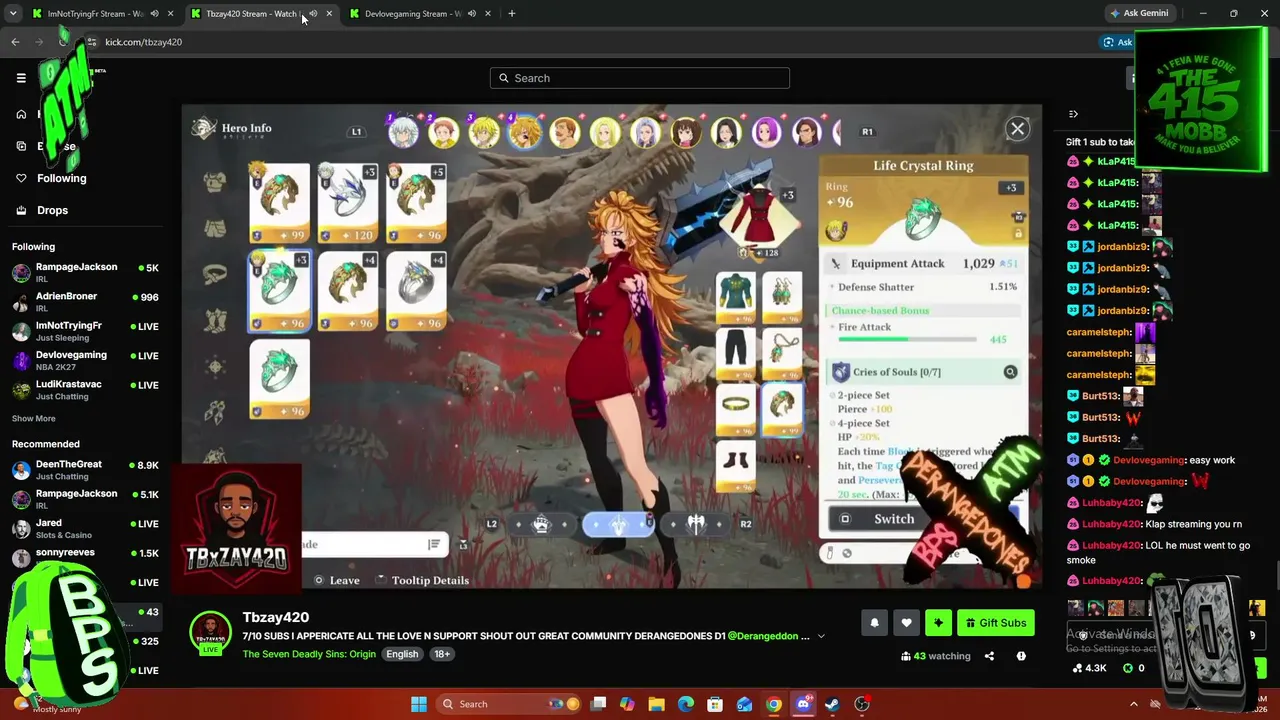This screenshot has height=720, width=1280.
Task: Expand the stream title chevron
Action: pos(821,636)
